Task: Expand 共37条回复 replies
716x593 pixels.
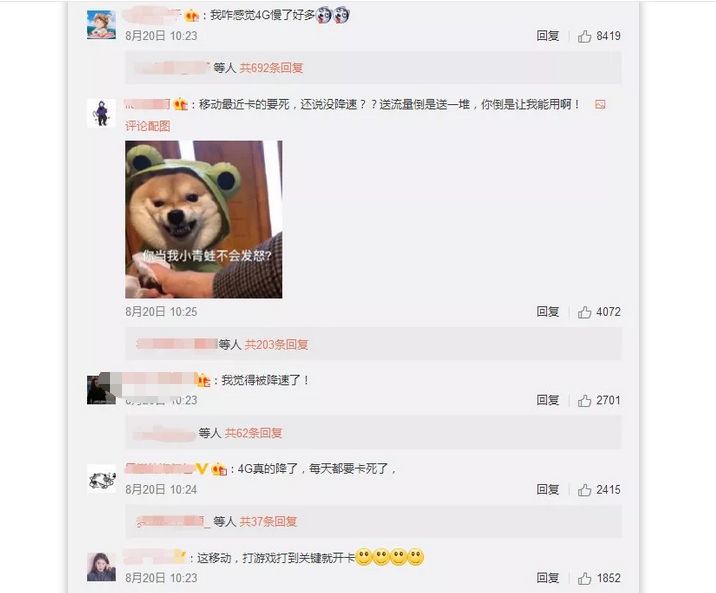Action: tap(268, 521)
